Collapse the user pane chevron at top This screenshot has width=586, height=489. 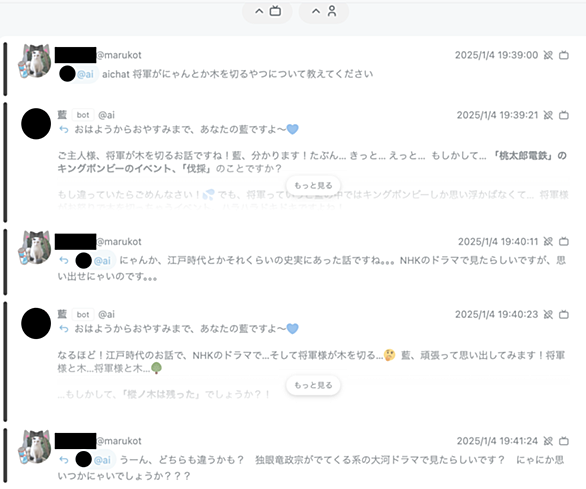(324, 11)
